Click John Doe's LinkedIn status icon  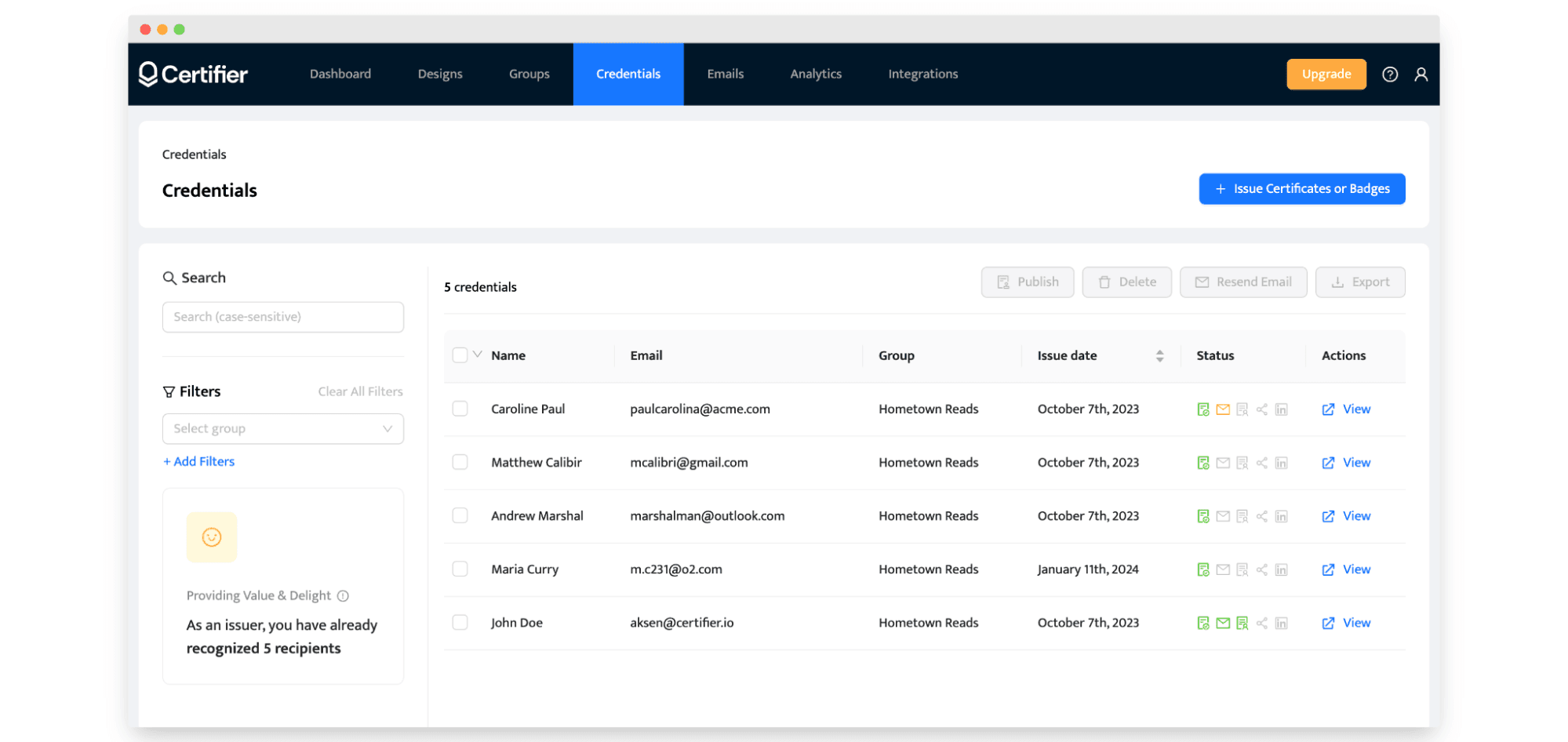tap(1281, 623)
